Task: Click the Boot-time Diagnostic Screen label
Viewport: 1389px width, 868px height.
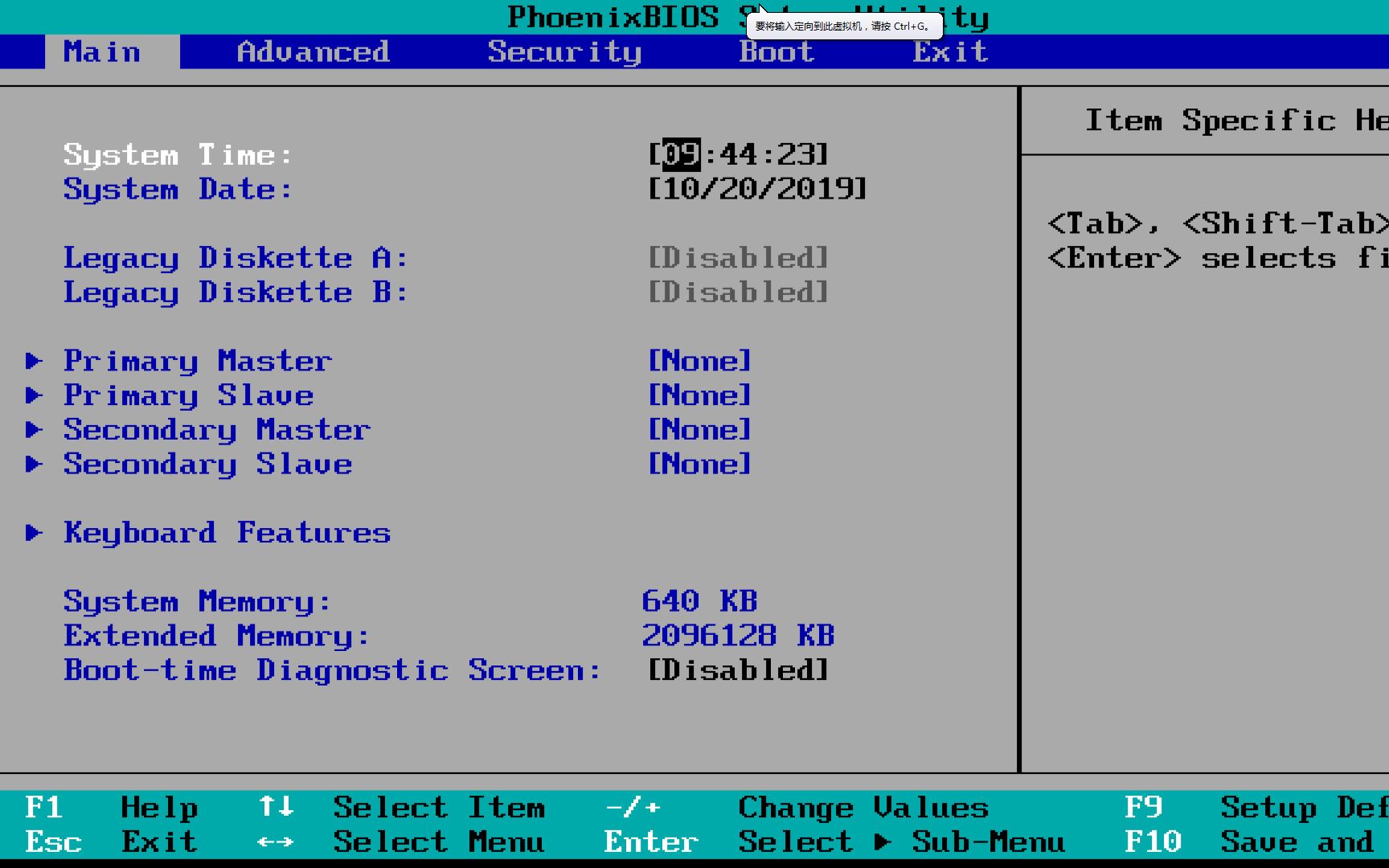Action: tap(332, 670)
